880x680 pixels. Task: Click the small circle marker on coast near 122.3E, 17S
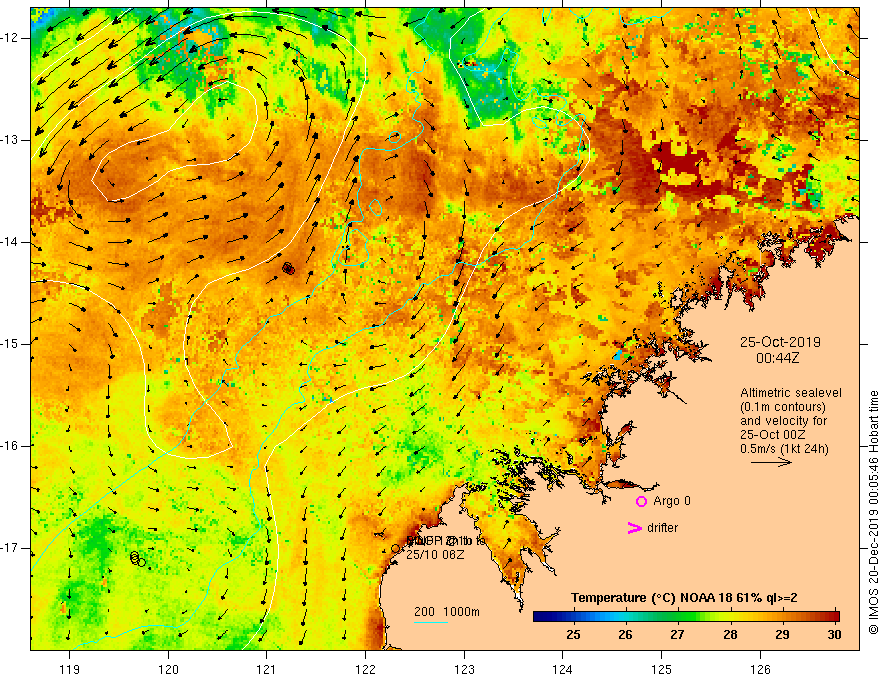click(395, 549)
